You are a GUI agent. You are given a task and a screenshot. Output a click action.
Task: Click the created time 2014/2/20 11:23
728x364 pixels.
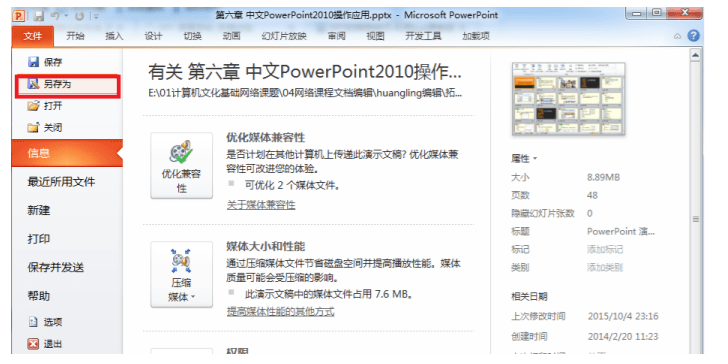click(623, 337)
